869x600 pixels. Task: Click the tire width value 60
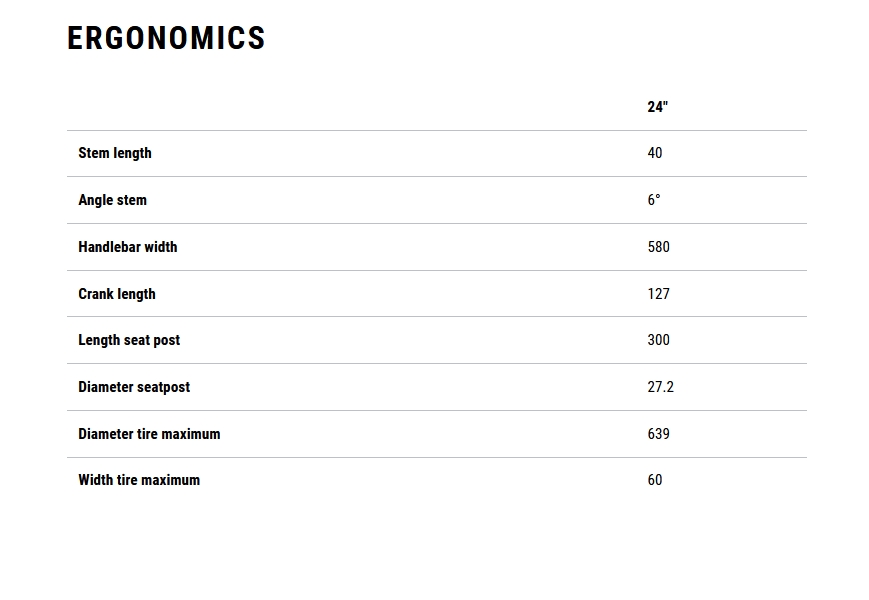(x=655, y=480)
